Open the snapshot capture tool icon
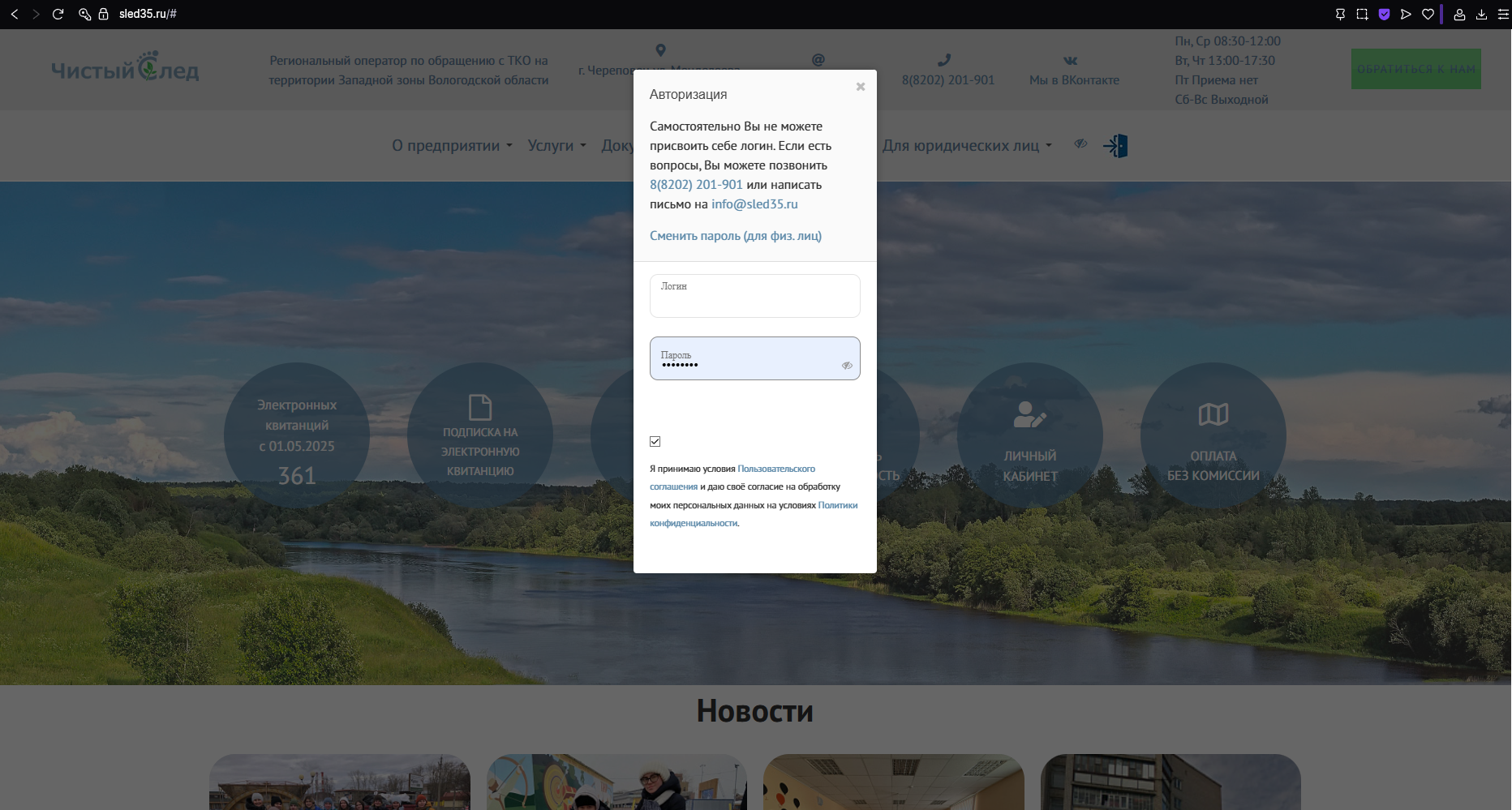The image size is (1512, 810). (x=1362, y=14)
